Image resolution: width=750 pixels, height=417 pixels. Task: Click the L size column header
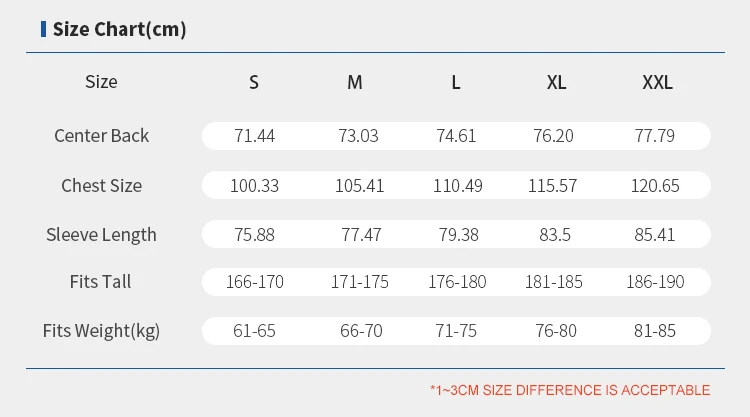[456, 83]
